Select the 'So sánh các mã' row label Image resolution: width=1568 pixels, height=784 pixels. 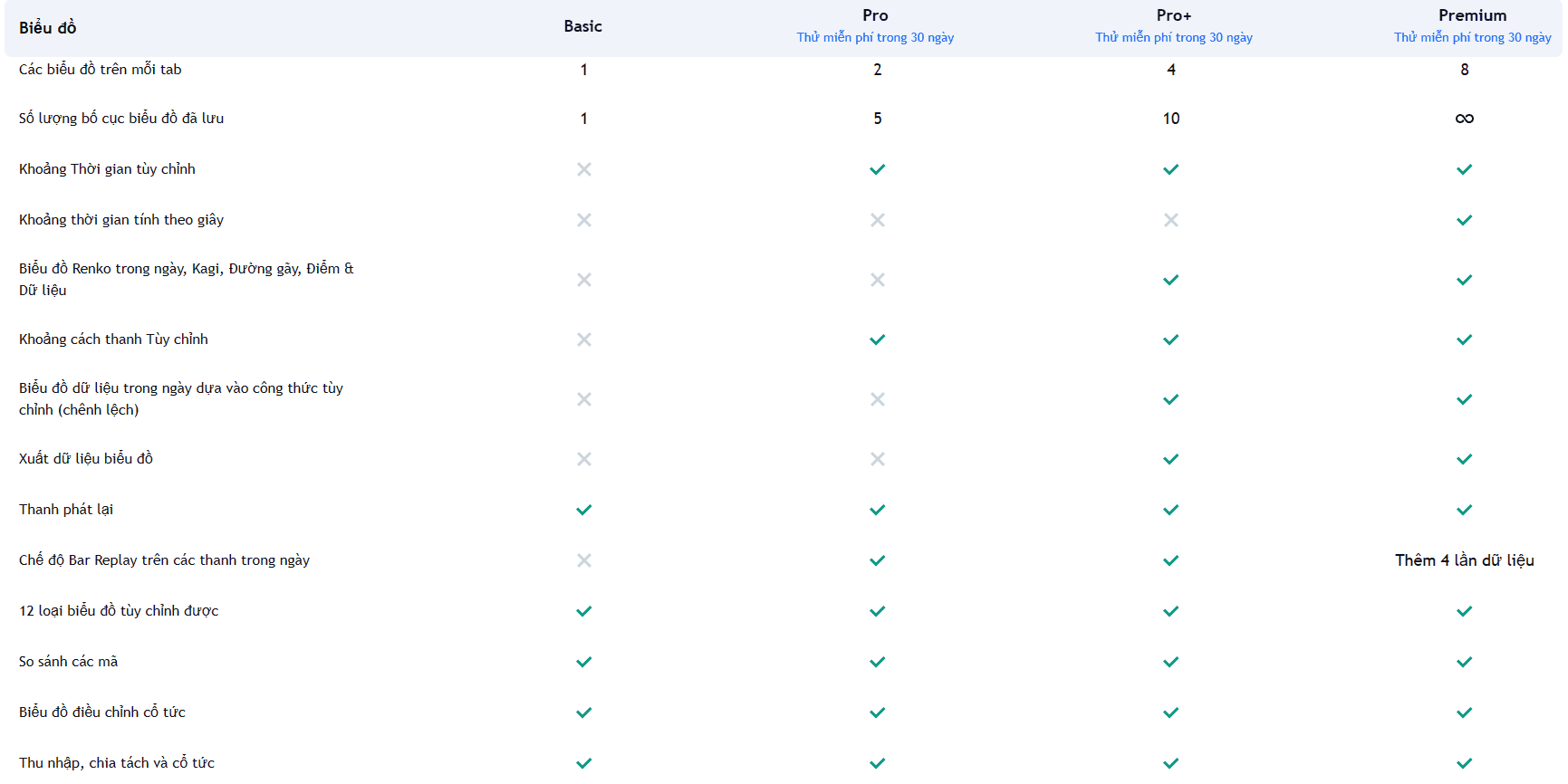69,662
